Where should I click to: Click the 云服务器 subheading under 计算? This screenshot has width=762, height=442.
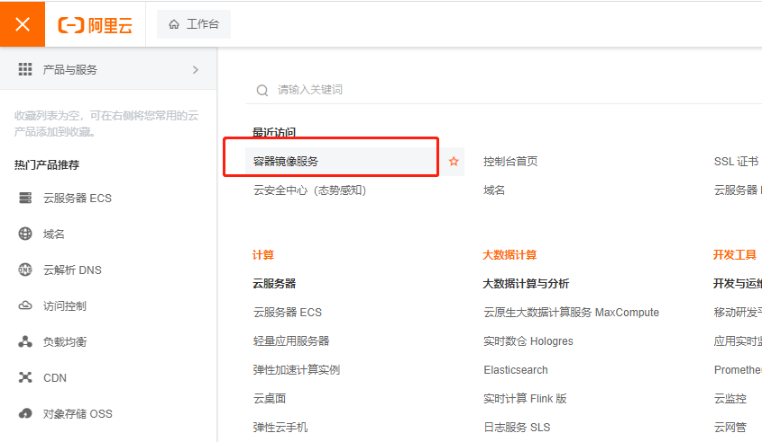274,284
